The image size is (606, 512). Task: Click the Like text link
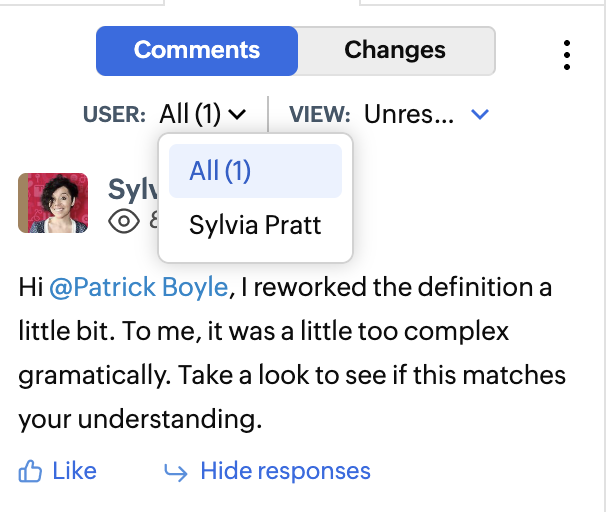tap(74, 471)
